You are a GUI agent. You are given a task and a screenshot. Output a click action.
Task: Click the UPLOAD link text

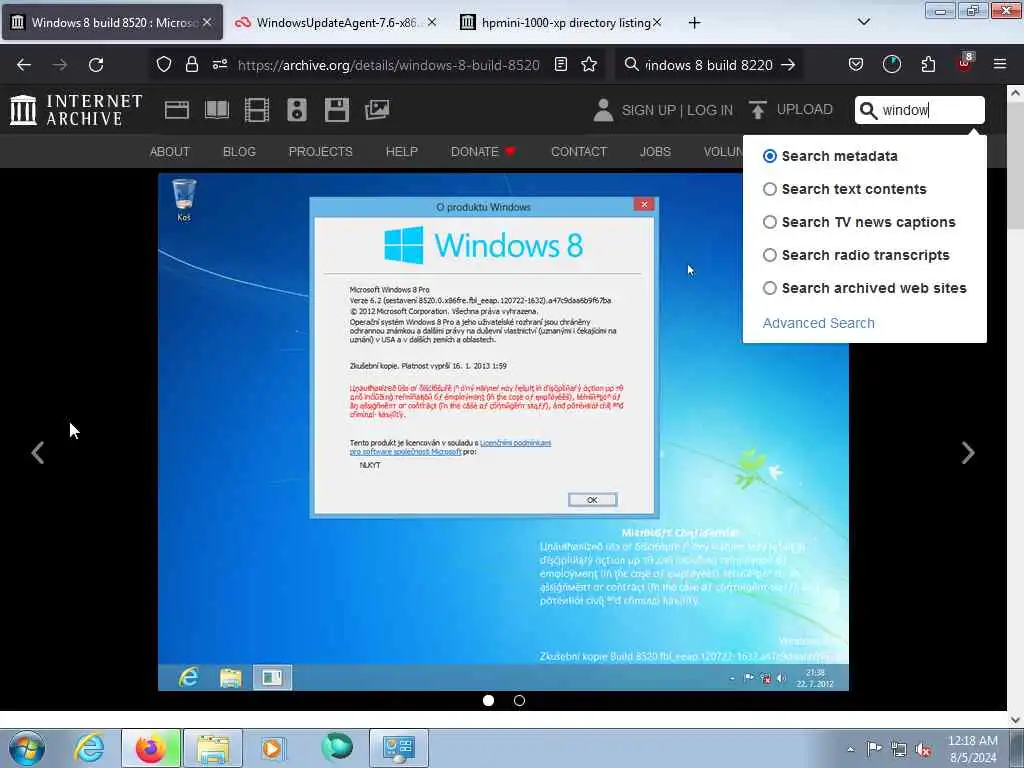[805, 110]
